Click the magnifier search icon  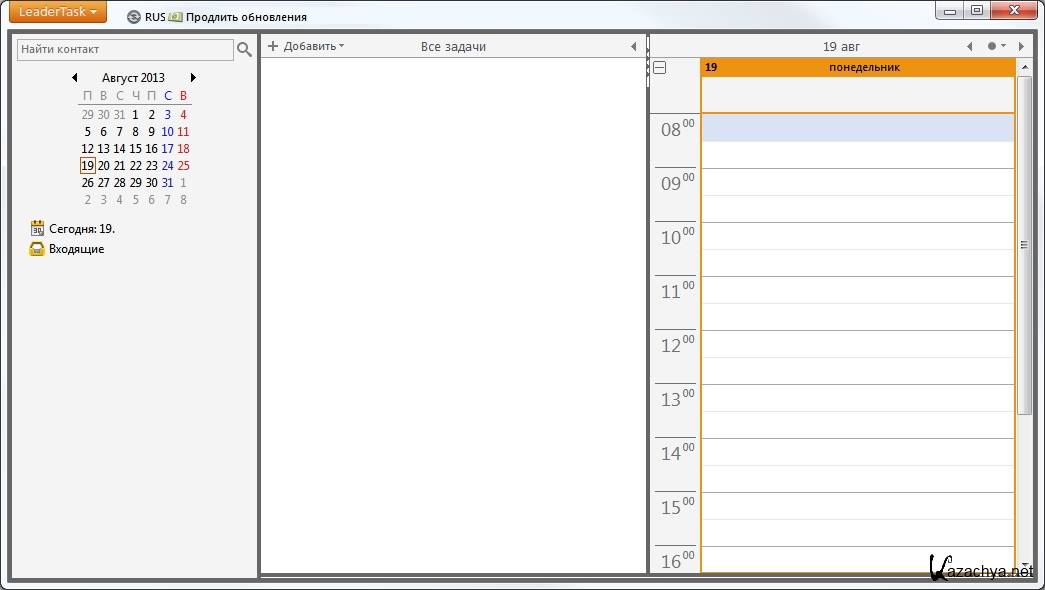coord(244,49)
